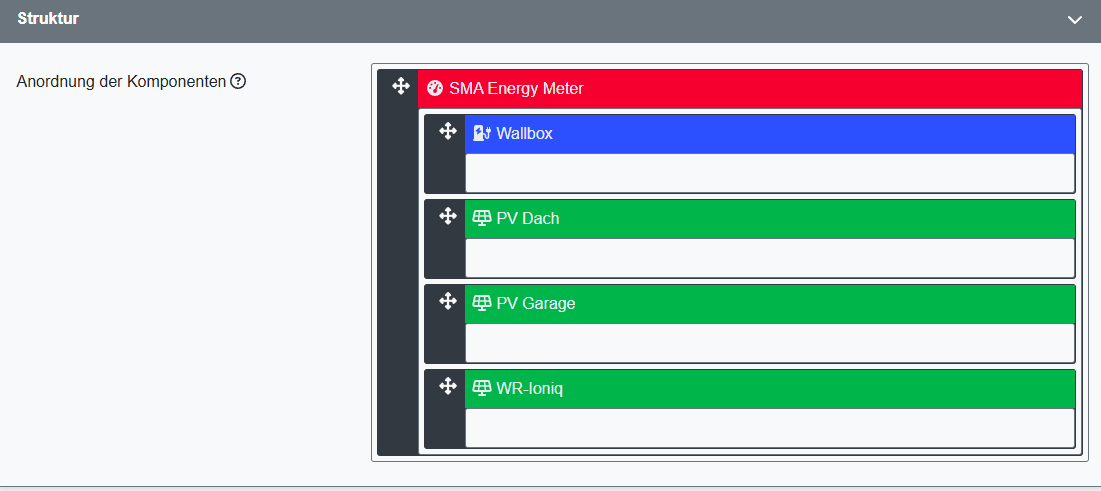Click the WR-Ioniq move handle icon
Screen dimensions: 1101x491
pos(448,387)
